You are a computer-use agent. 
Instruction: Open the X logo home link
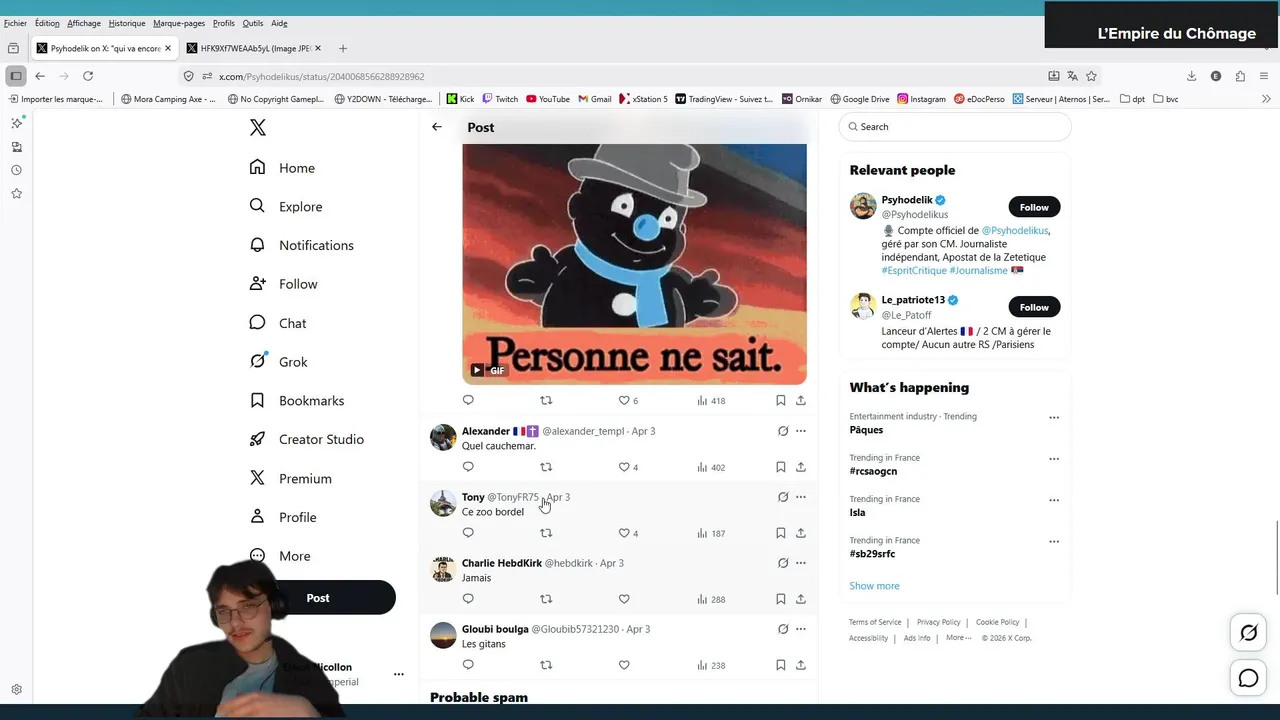(258, 127)
